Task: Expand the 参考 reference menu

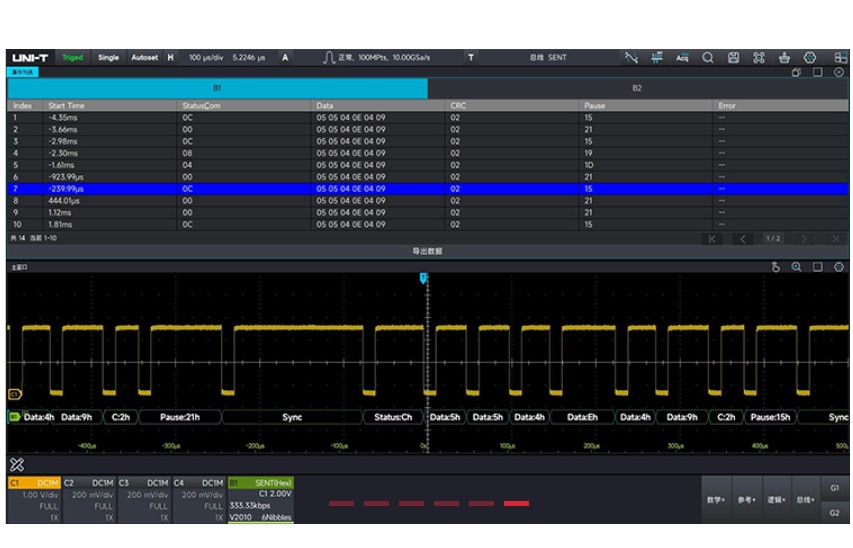Action: click(745, 499)
